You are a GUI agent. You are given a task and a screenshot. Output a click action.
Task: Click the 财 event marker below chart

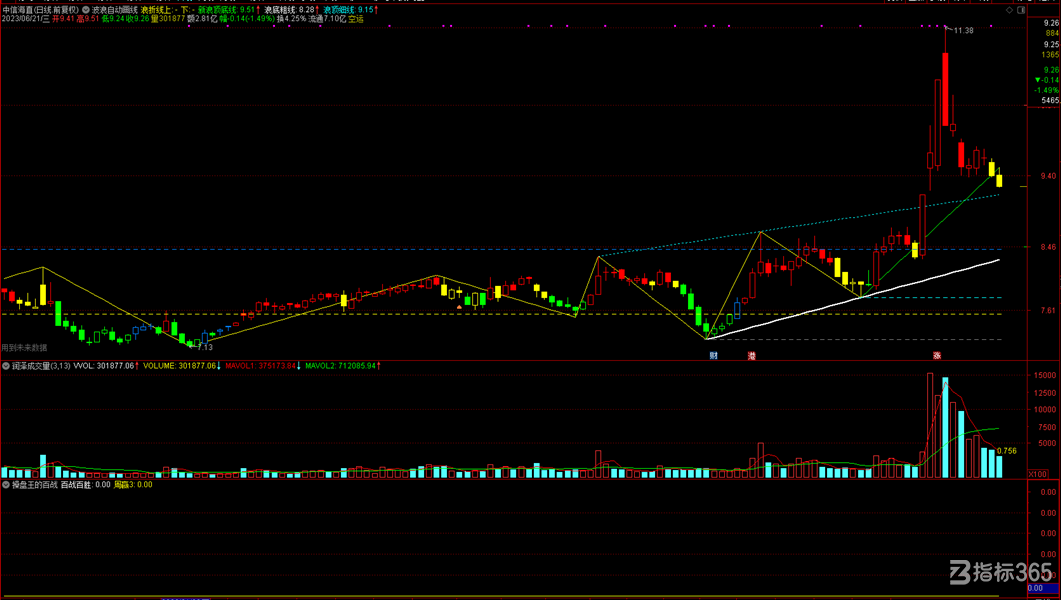pos(713,355)
